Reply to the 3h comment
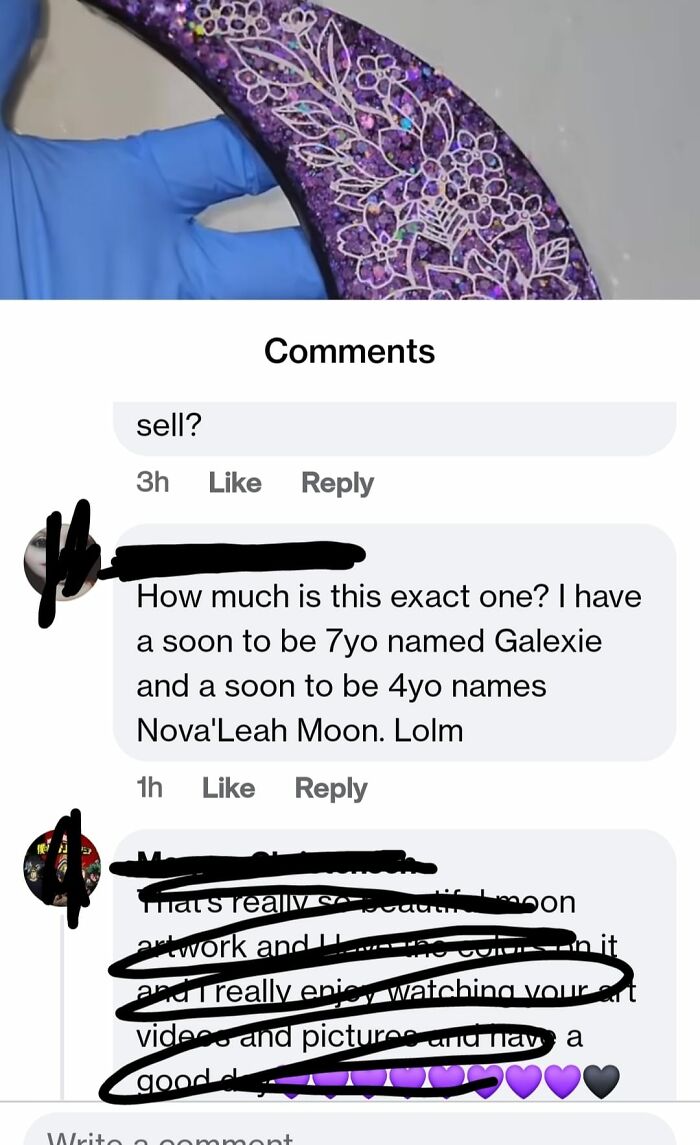 [337, 483]
